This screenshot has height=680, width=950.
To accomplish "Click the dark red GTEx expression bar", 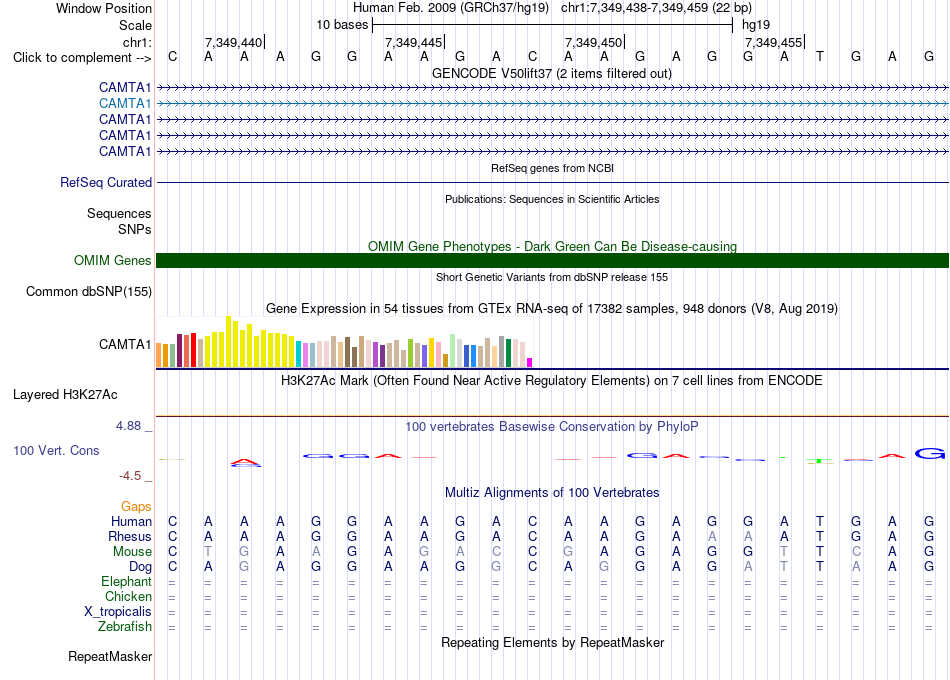I will (180, 350).
